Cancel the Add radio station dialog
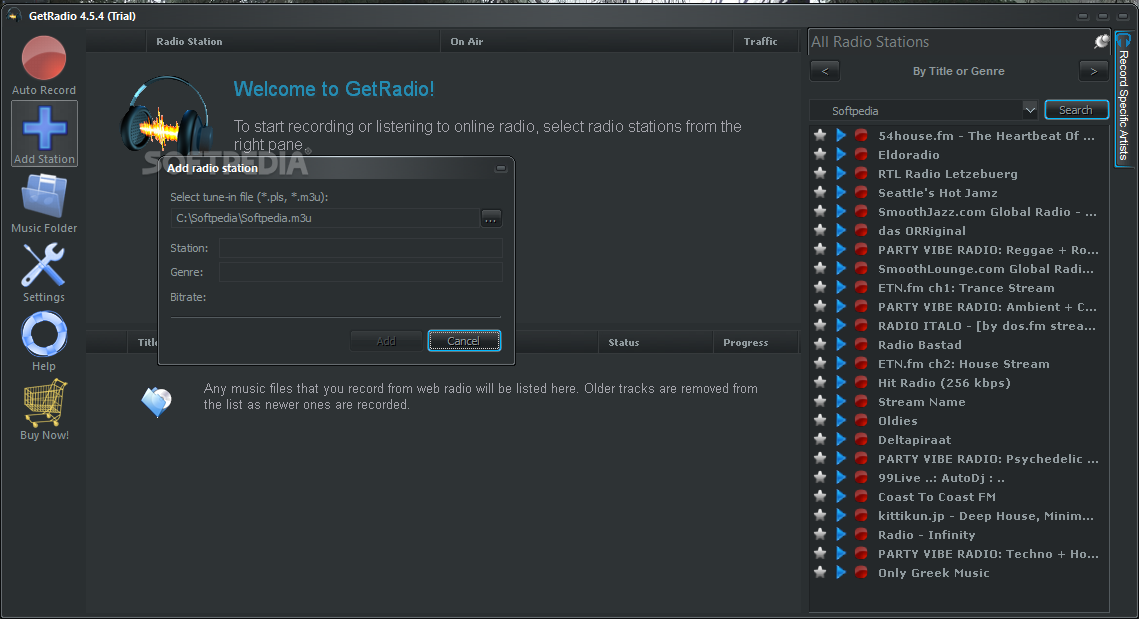1139x619 pixels. pyautogui.click(x=463, y=341)
